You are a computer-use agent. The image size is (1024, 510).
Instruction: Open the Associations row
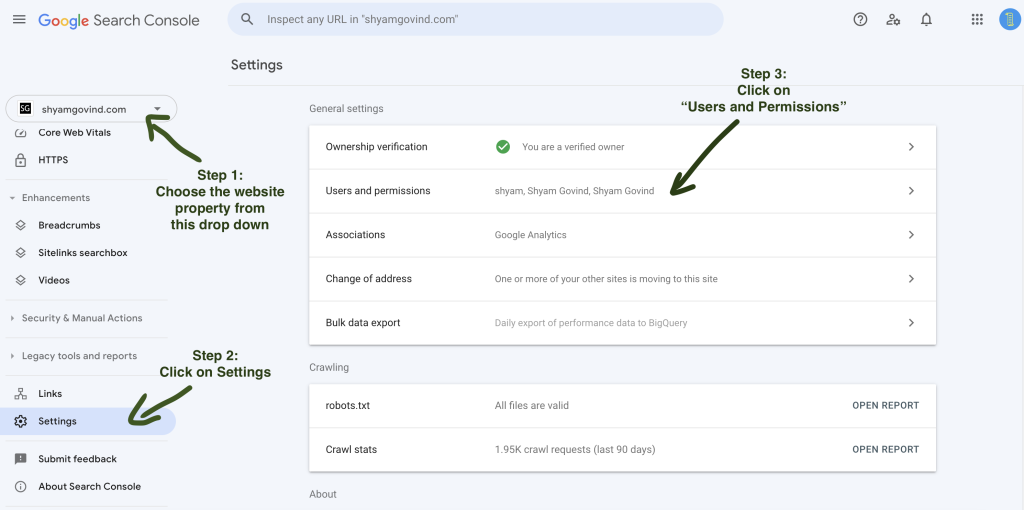[622, 234]
